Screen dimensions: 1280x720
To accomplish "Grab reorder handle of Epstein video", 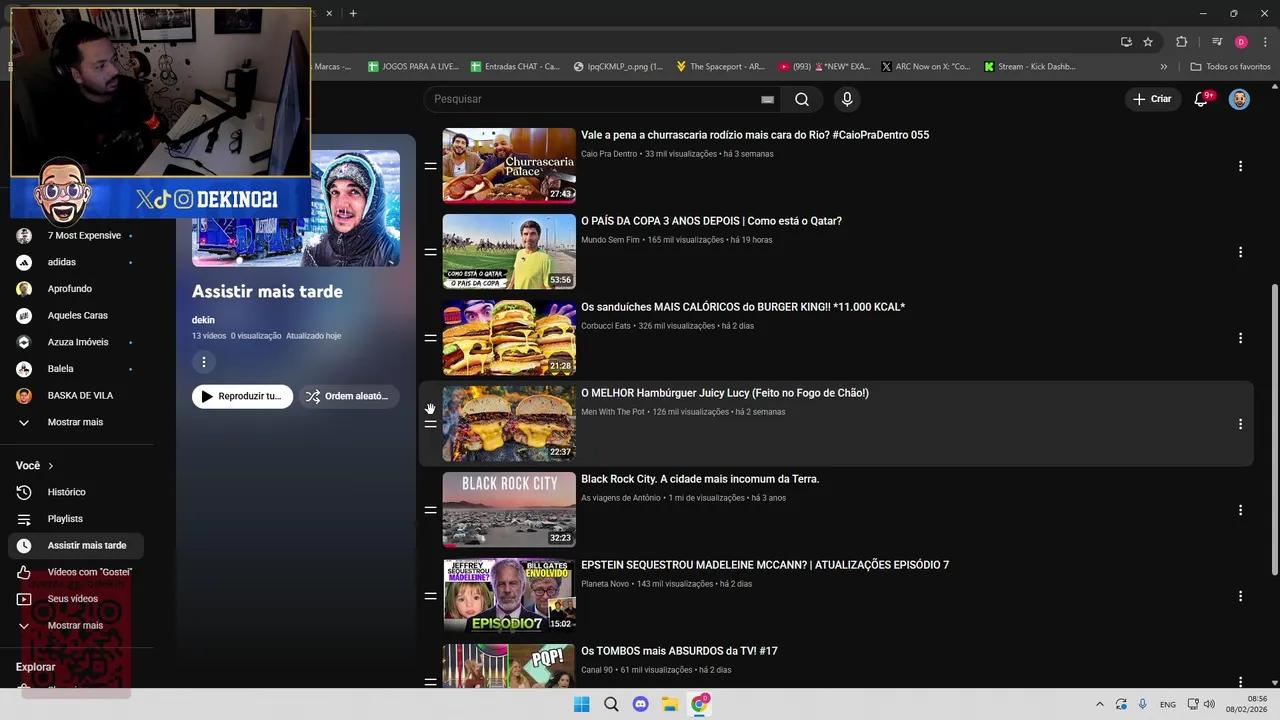I will [x=430, y=596].
